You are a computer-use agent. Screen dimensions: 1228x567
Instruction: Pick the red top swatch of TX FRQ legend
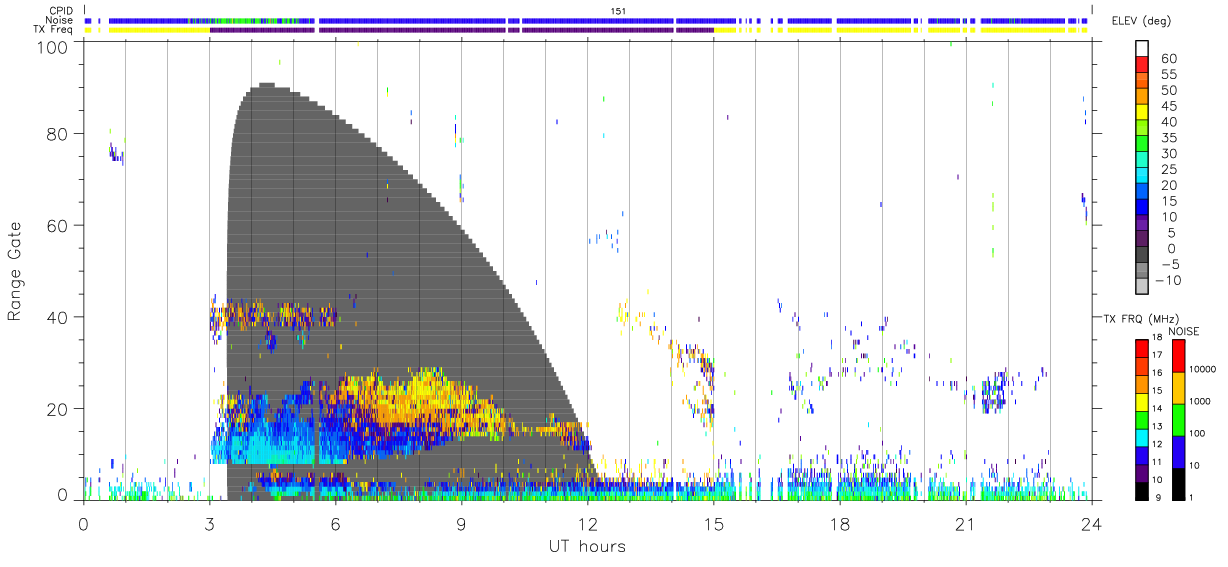pos(1141,347)
